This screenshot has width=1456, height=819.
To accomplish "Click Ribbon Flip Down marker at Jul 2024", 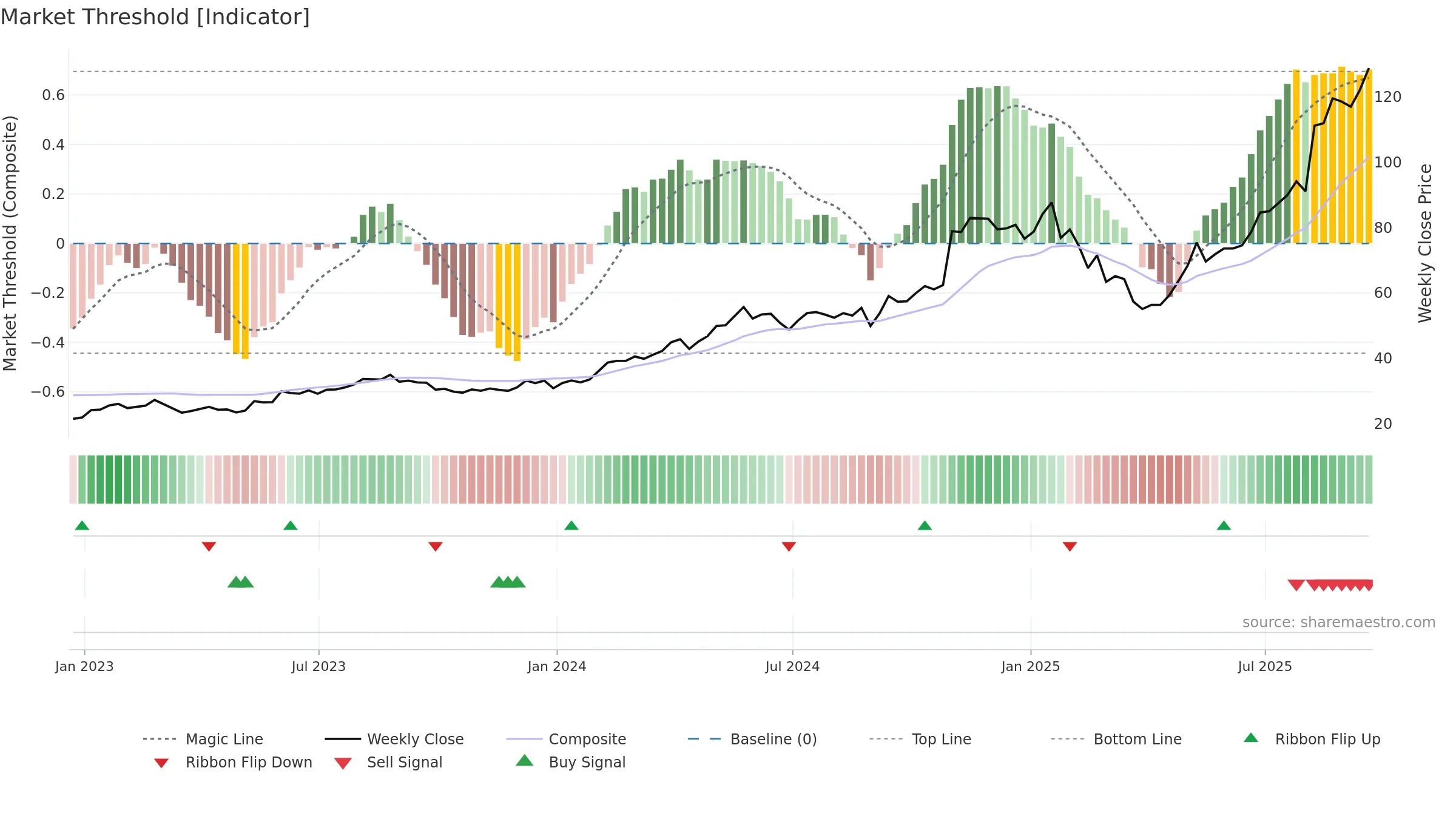I will tap(789, 547).
